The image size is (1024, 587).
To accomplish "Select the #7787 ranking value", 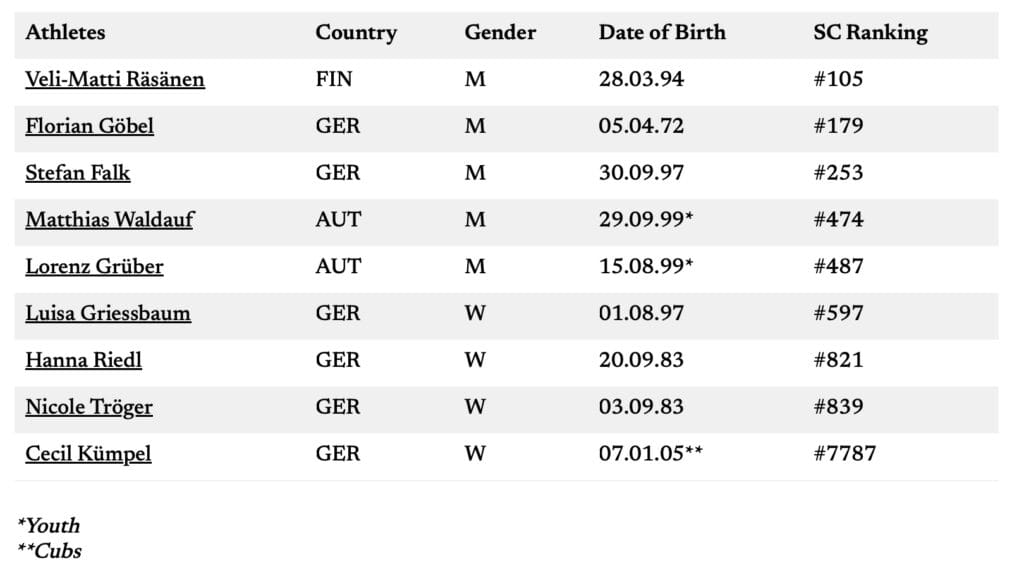I will click(x=844, y=454).
